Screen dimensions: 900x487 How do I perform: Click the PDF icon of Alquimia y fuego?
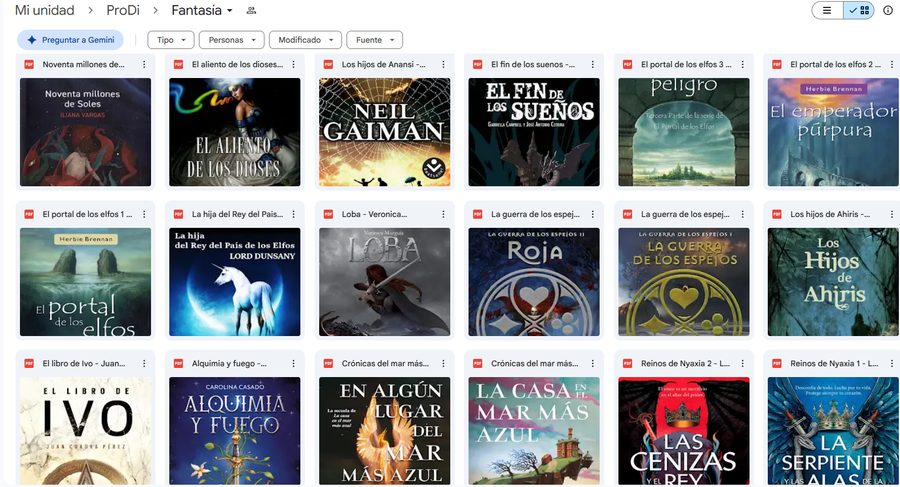[x=179, y=364]
